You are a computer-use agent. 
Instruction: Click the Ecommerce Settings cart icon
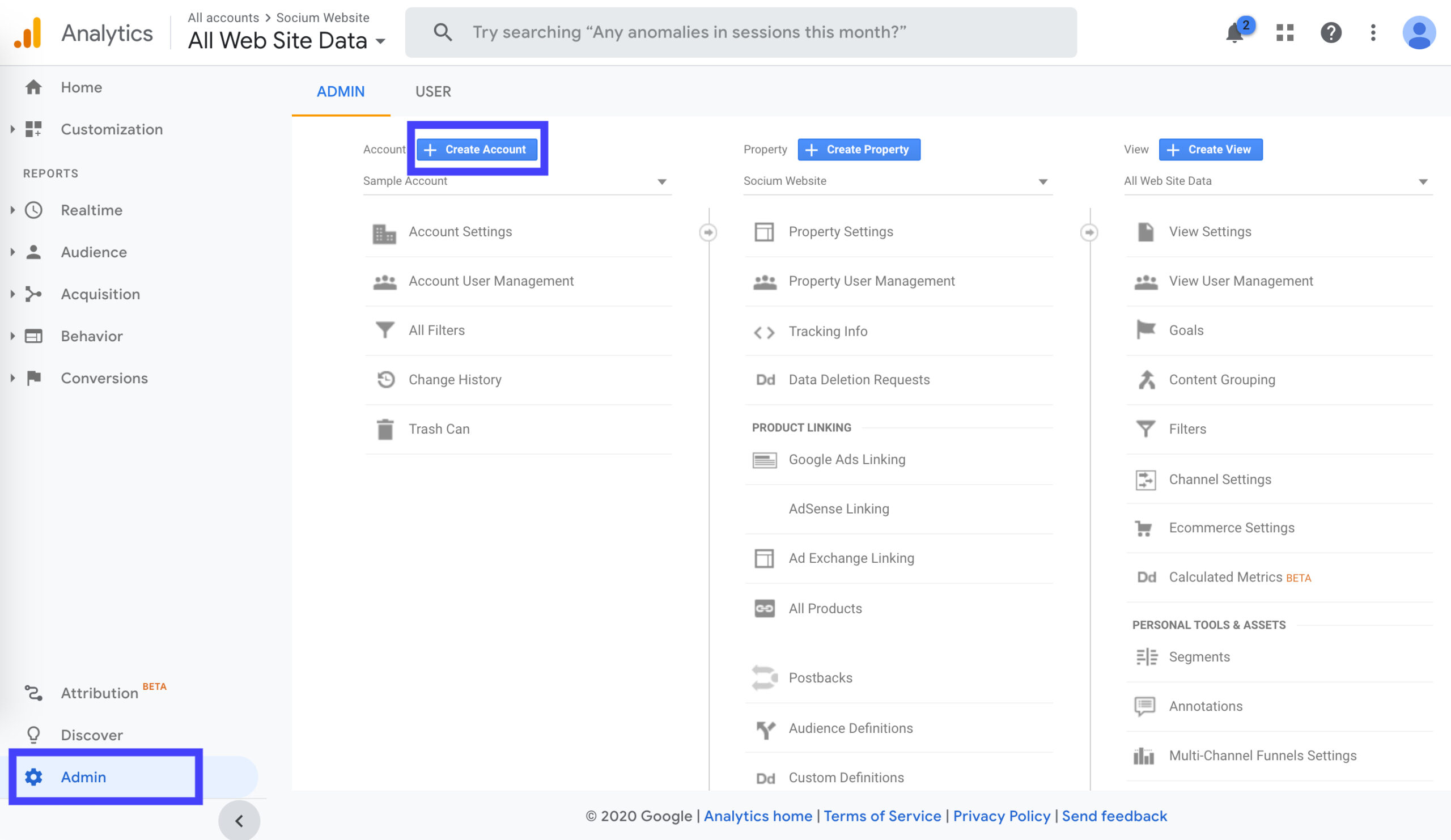click(1143, 528)
